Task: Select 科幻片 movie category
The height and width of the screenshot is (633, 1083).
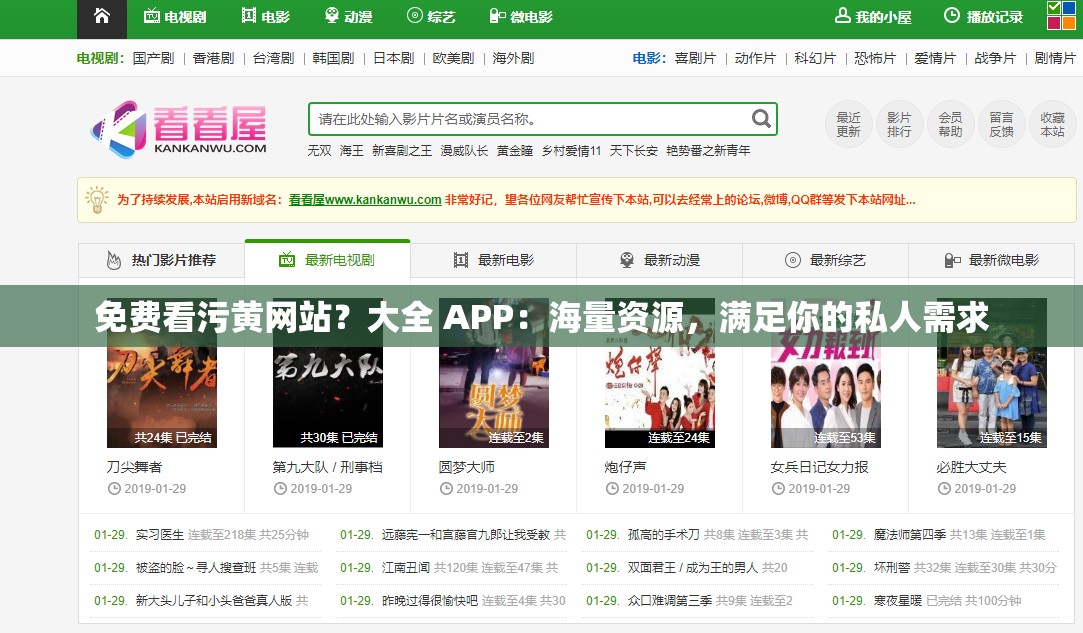Action: tap(815, 58)
